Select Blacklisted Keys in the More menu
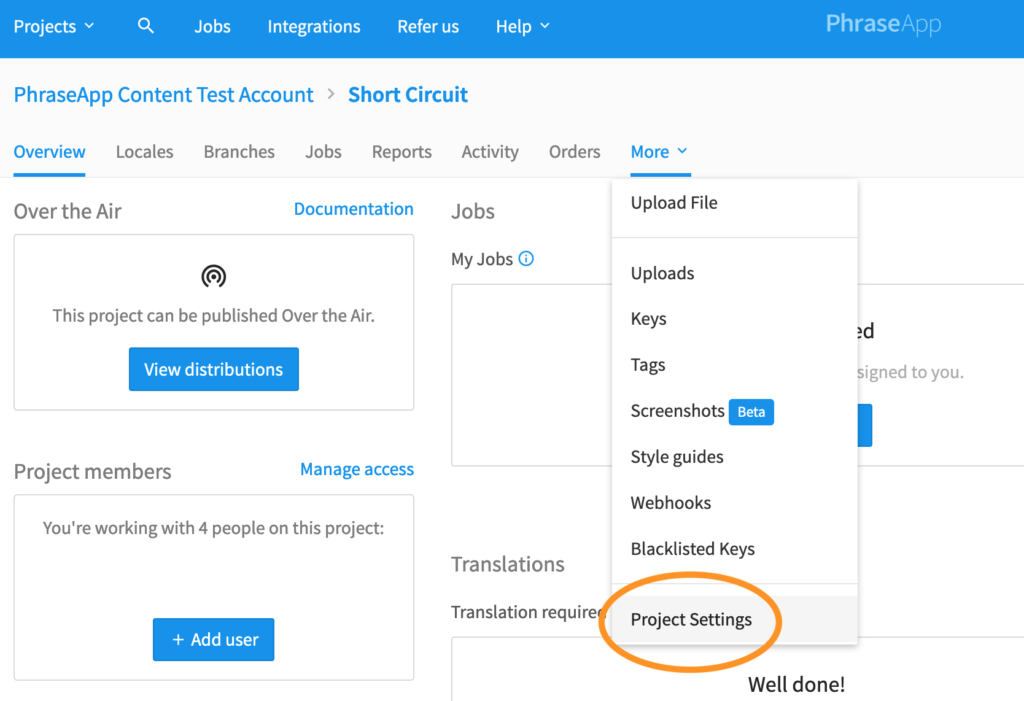 pos(735,549)
